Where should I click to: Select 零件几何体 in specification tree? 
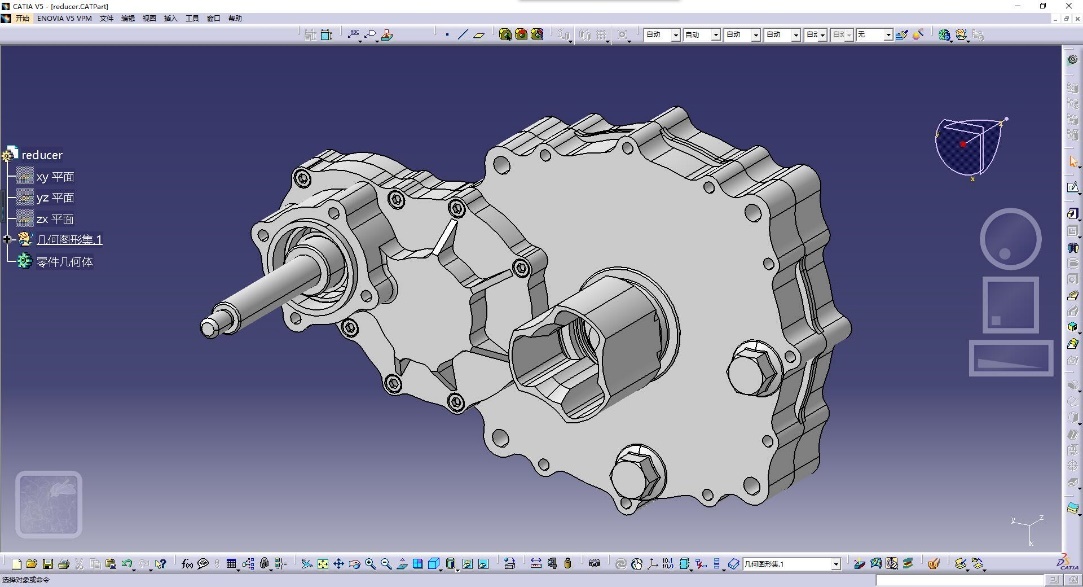pyautogui.click(x=64, y=262)
